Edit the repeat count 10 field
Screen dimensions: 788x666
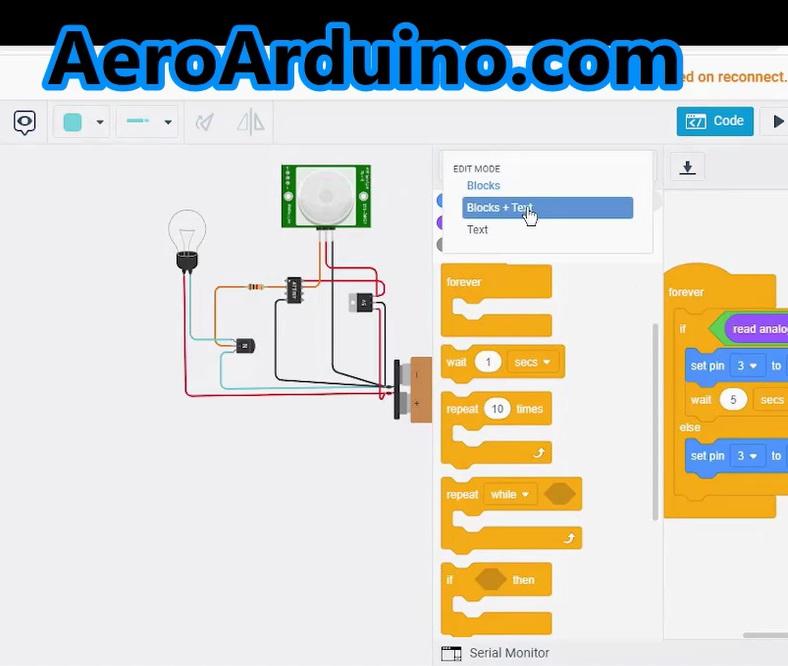point(497,409)
